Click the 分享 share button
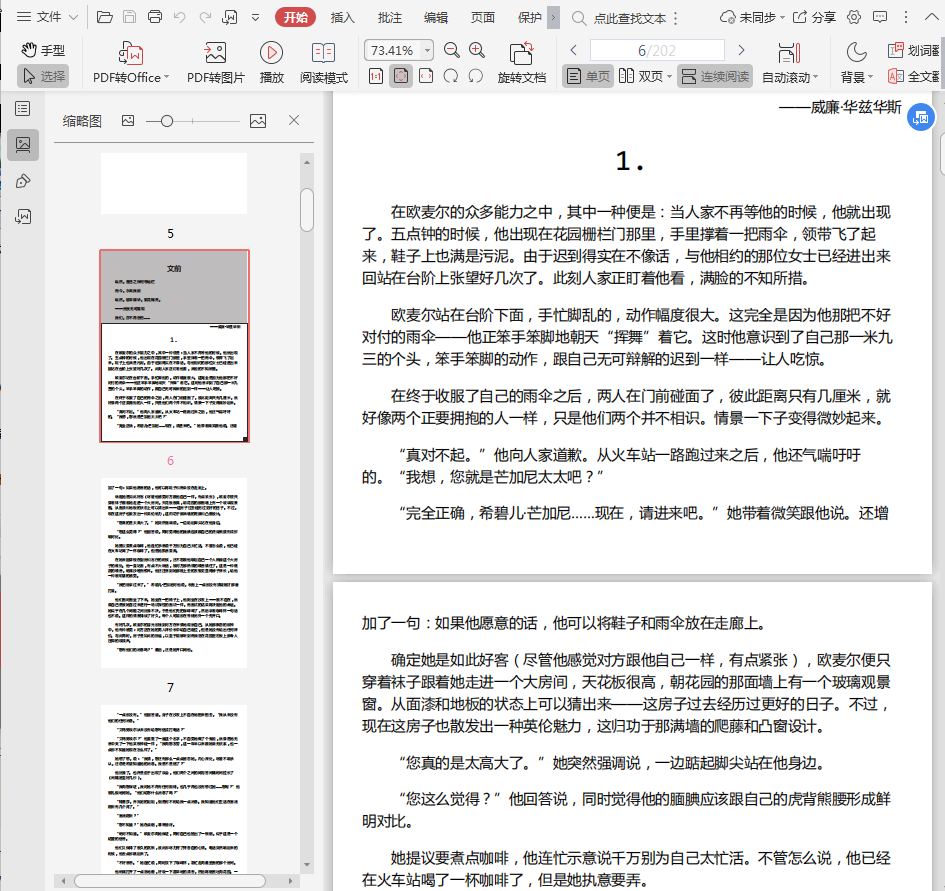945x891 pixels. [814, 17]
